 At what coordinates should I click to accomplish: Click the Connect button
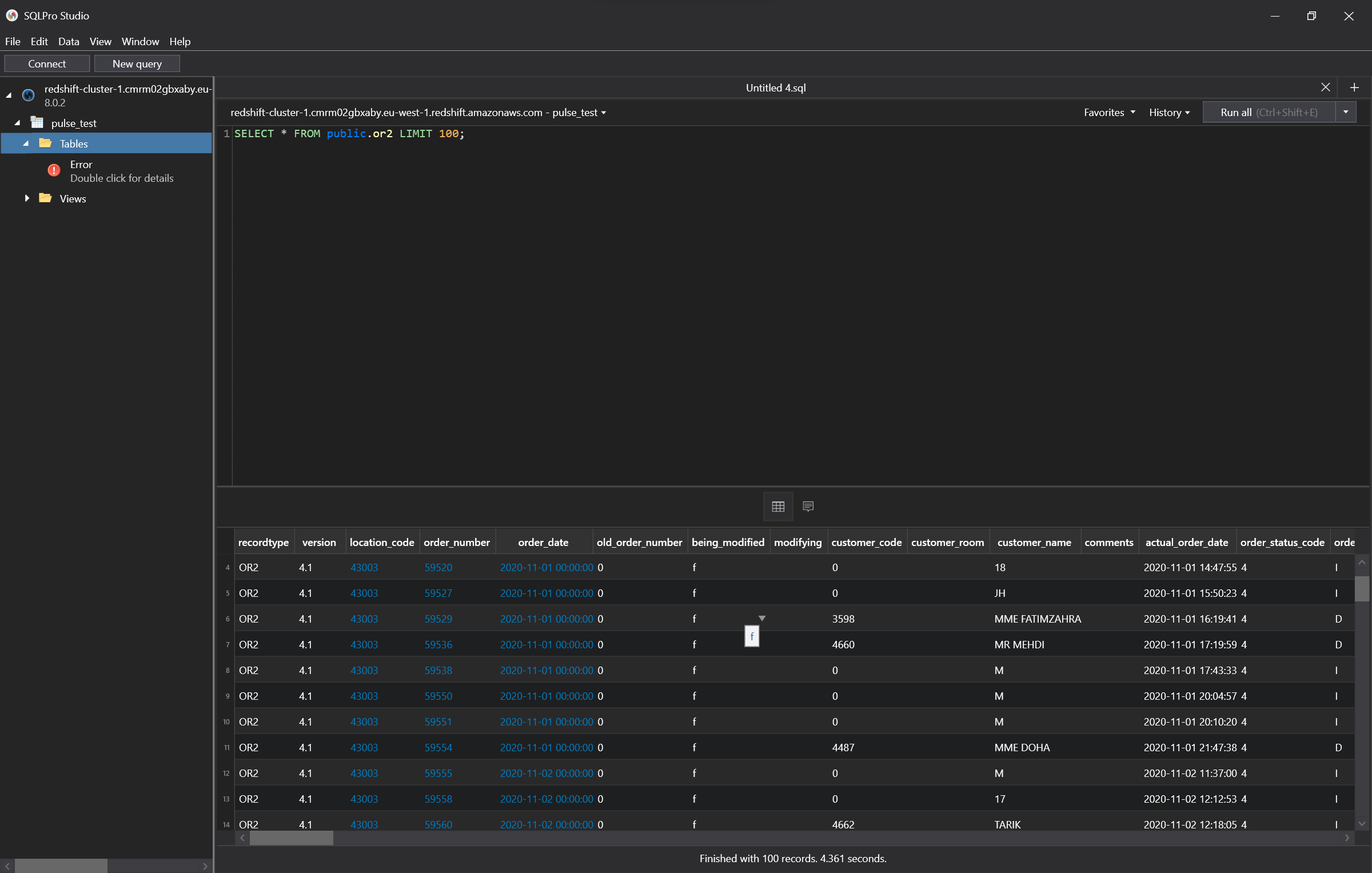point(47,63)
